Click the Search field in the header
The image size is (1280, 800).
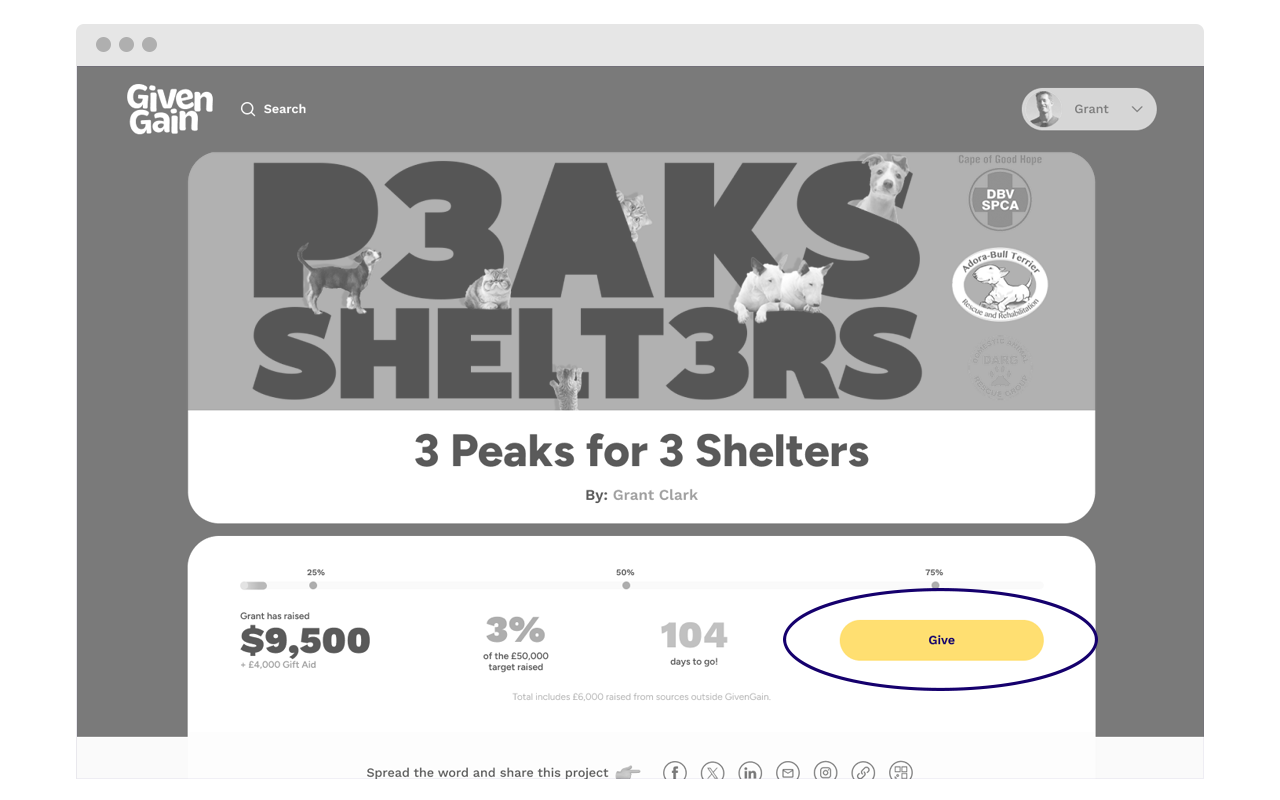click(x=274, y=109)
